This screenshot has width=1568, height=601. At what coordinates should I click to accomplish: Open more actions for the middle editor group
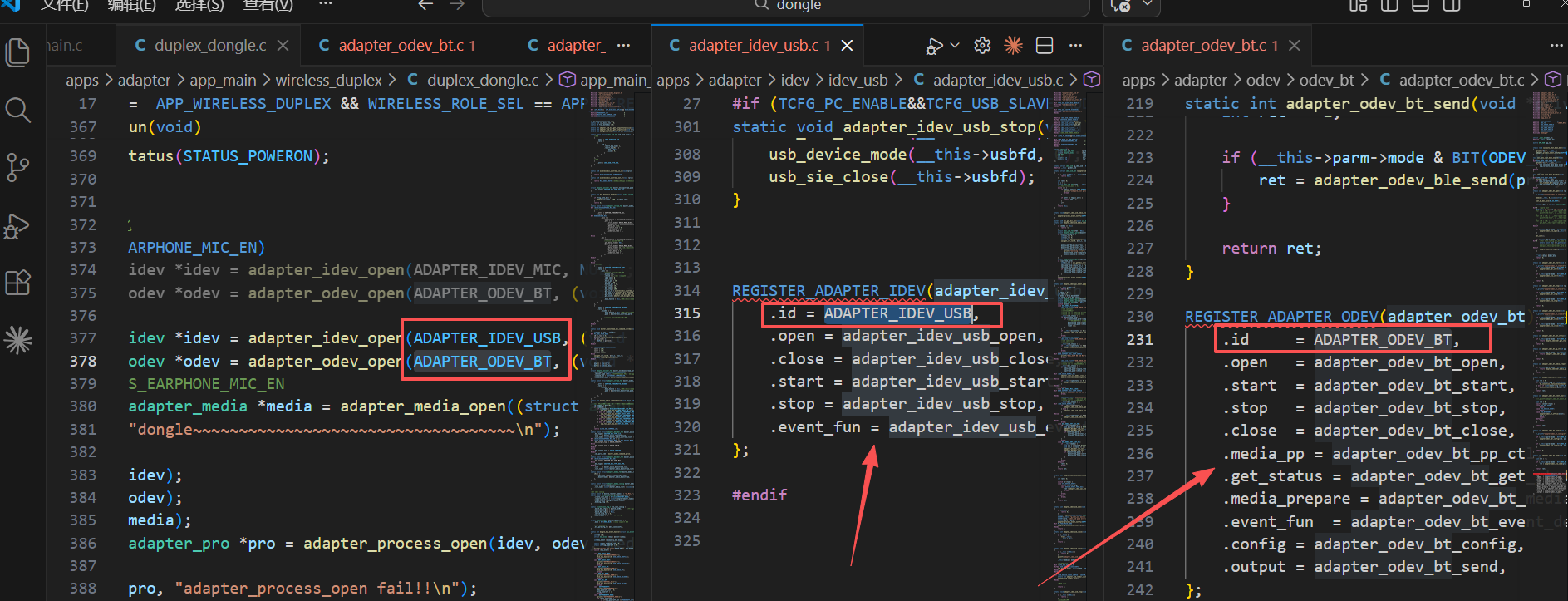1076,46
